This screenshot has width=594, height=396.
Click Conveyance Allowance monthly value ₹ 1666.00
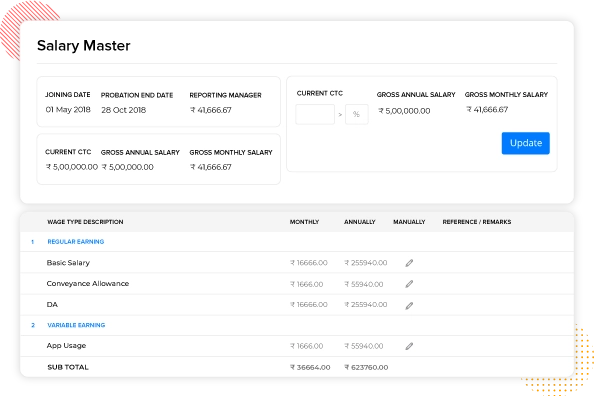point(307,284)
